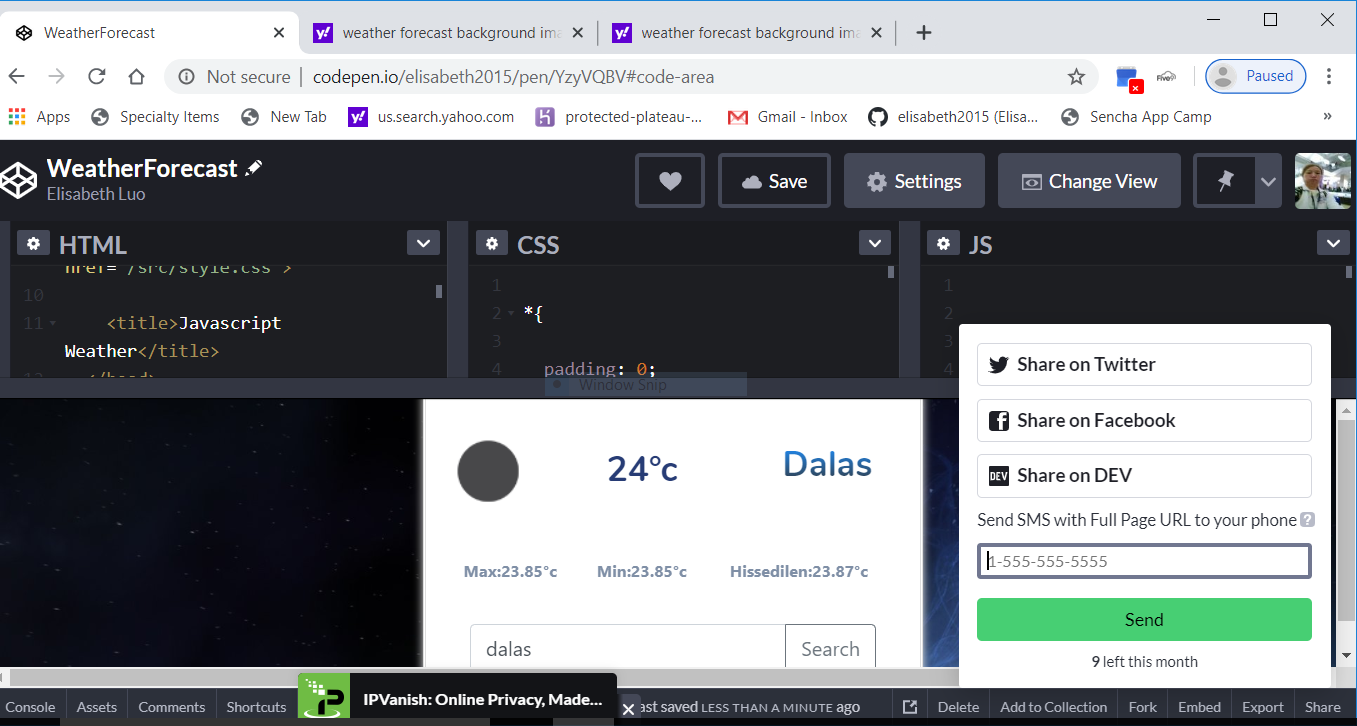Toggle the Share menu in footer
The height and width of the screenshot is (726, 1357).
coord(1323,707)
